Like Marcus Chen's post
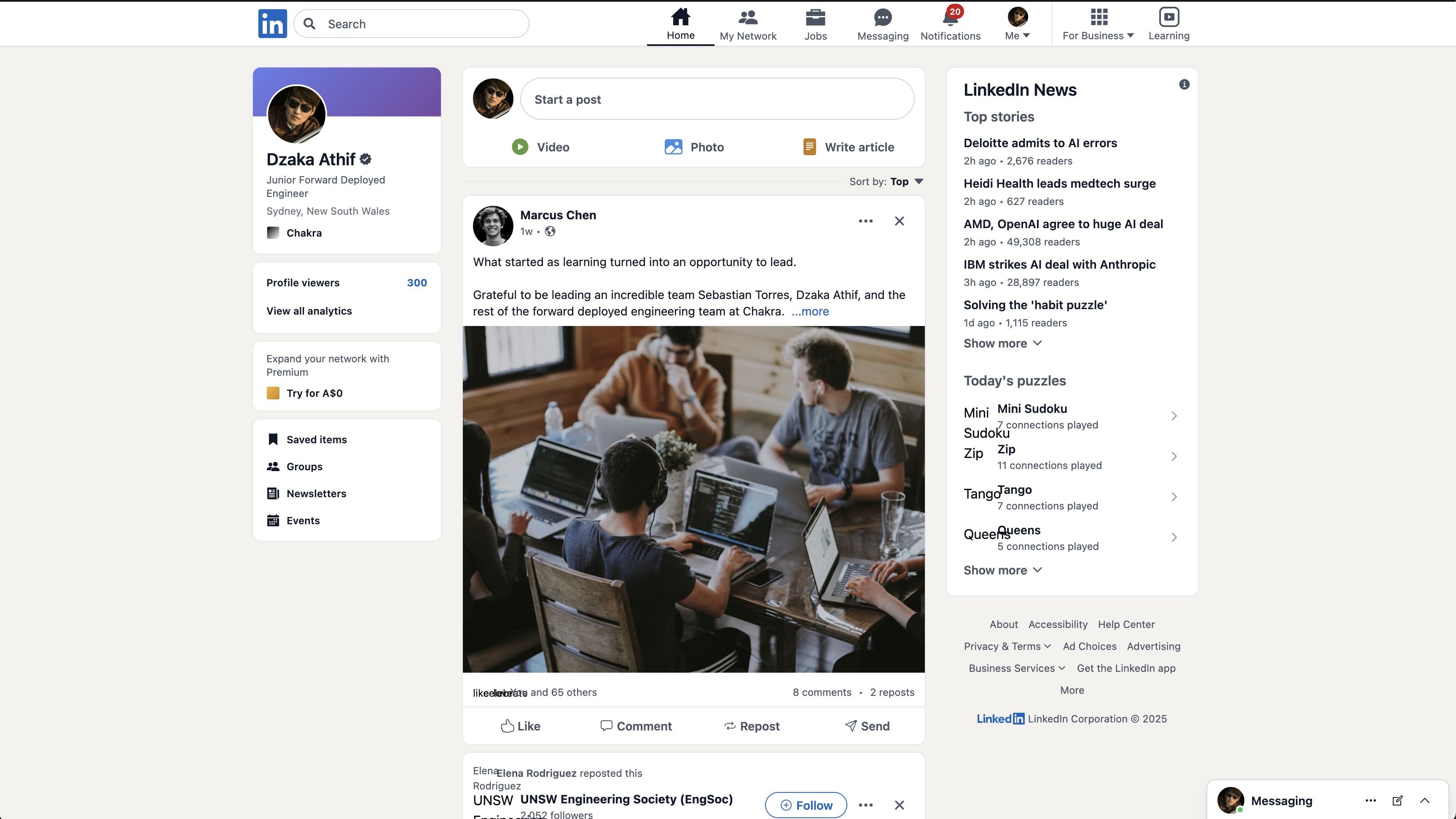Image resolution: width=1456 pixels, height=819 pixels. click(521, 726)
